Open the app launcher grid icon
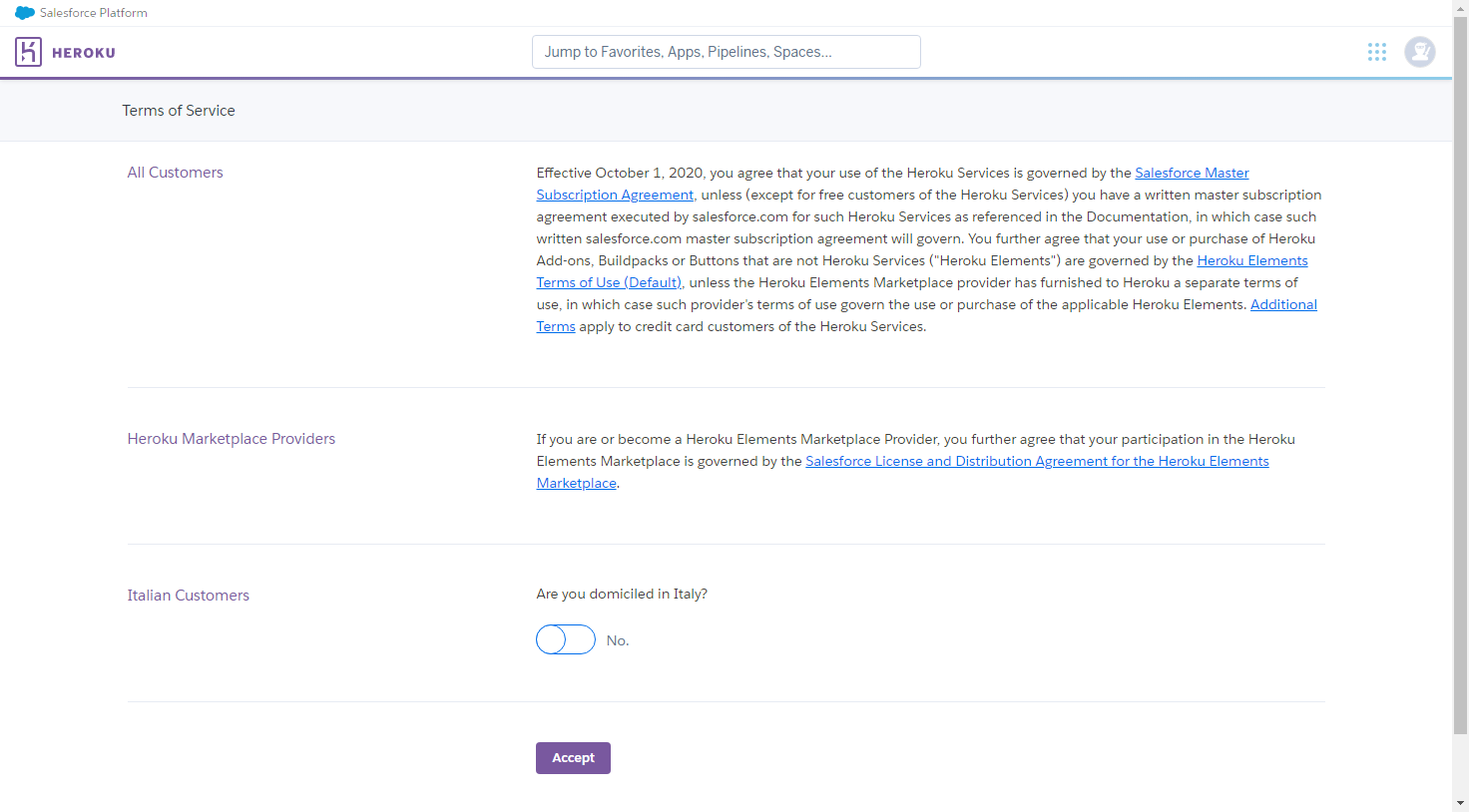The width and height of the screenshot is (1469, 812). click(x=1377, y=52)
